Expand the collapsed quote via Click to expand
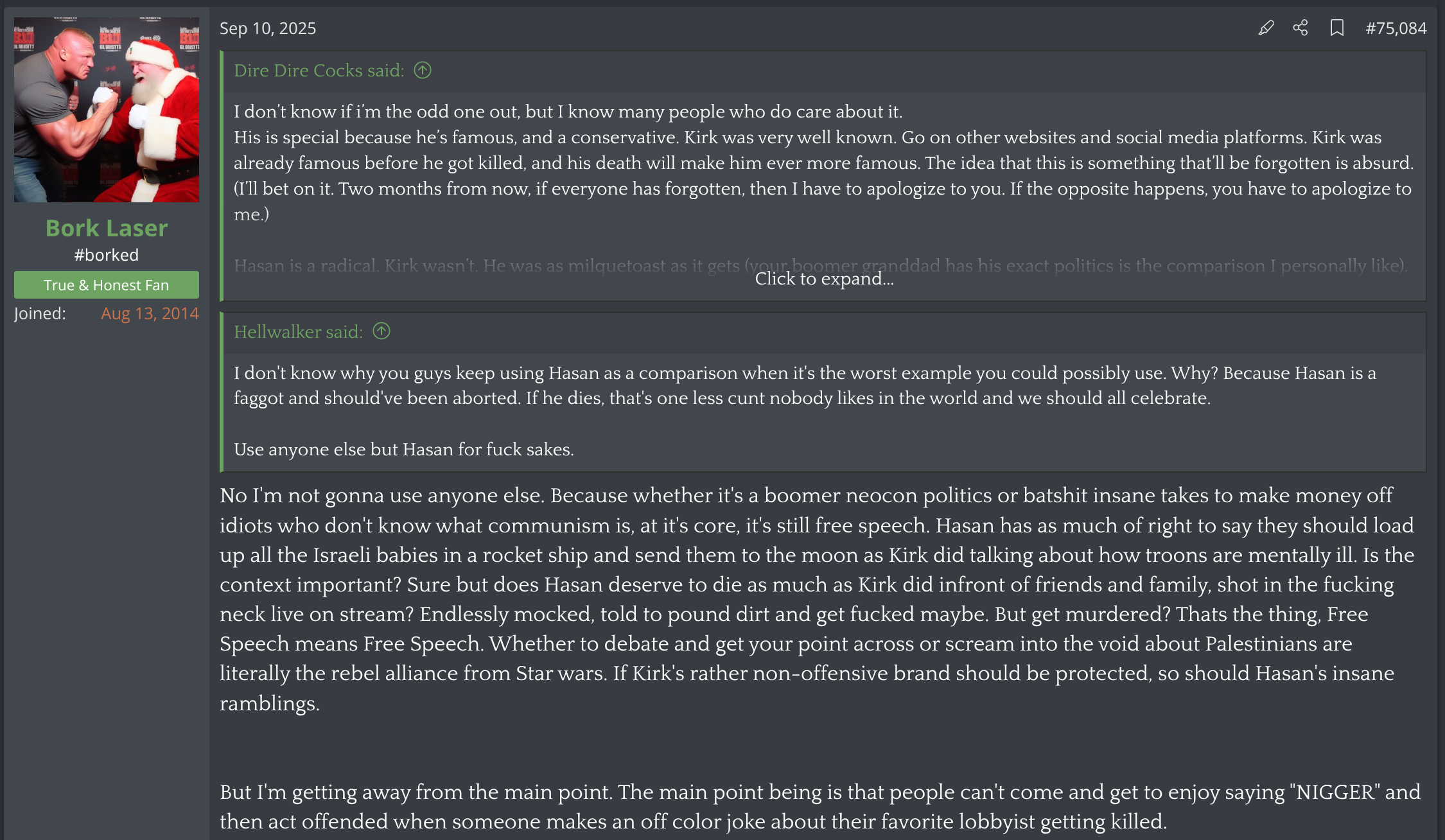The height and width of the screenshot is (840, 1445). pyautogui.click(x=824, y=278)
